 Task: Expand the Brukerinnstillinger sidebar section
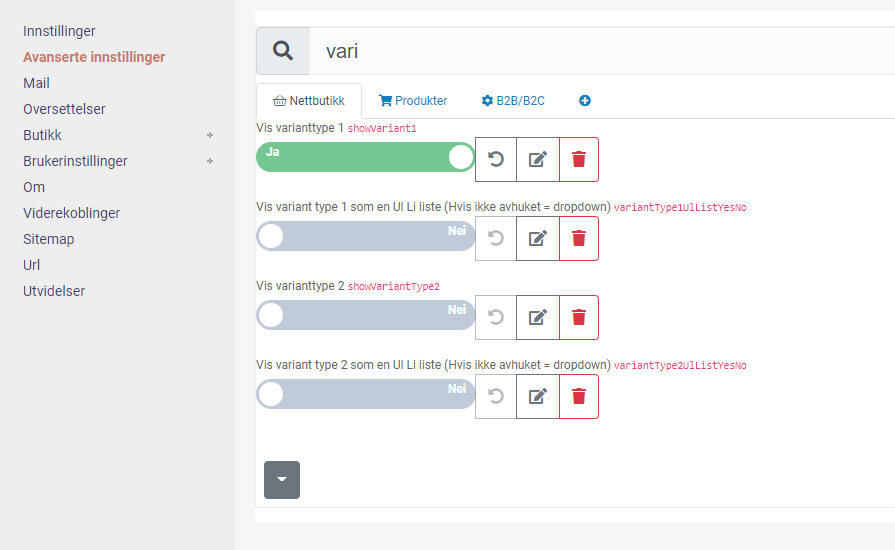210,161
